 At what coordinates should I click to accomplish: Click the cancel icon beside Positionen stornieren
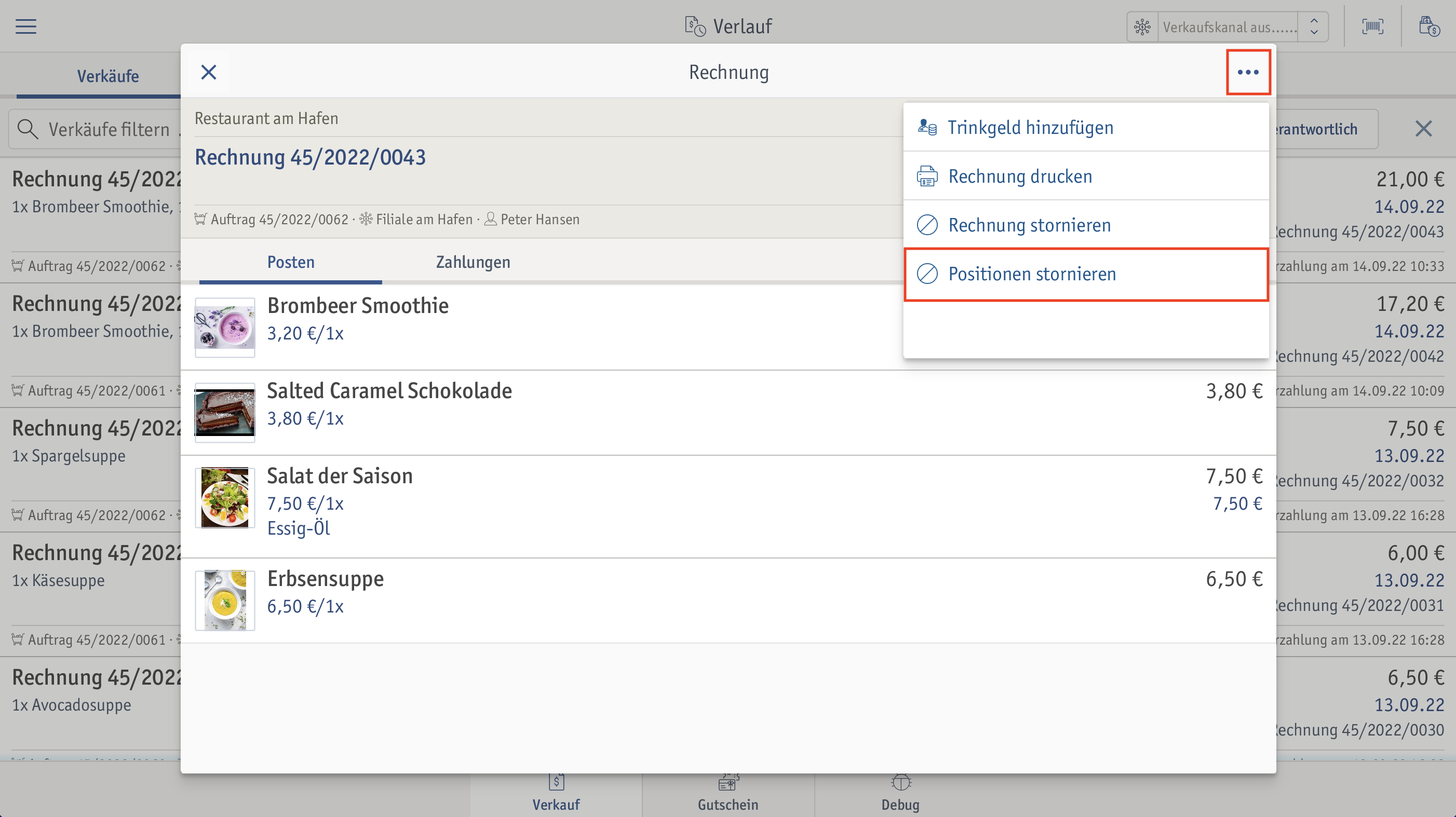tap(927, 274)
